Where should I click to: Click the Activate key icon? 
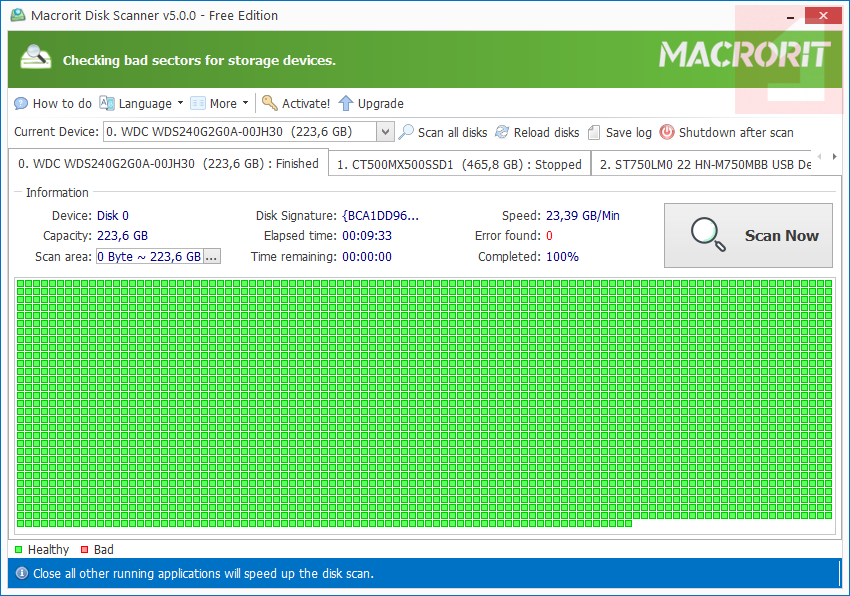(x=269, y=103)
